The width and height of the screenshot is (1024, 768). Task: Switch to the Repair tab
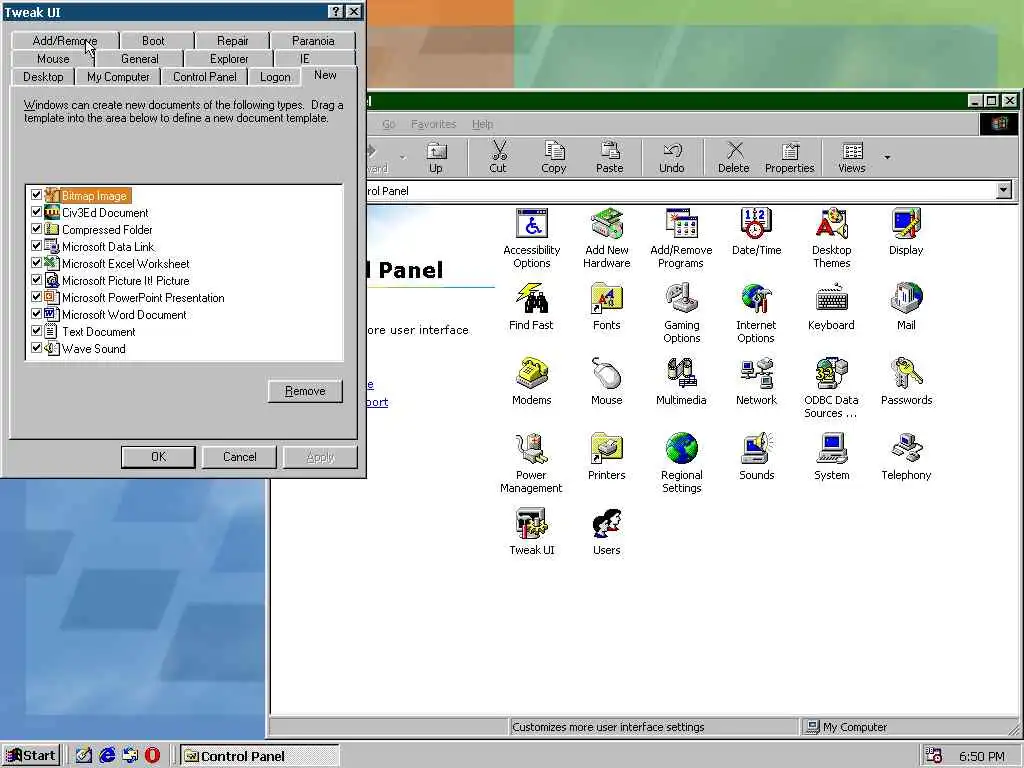pyautogui.click(x=232, y=40)
